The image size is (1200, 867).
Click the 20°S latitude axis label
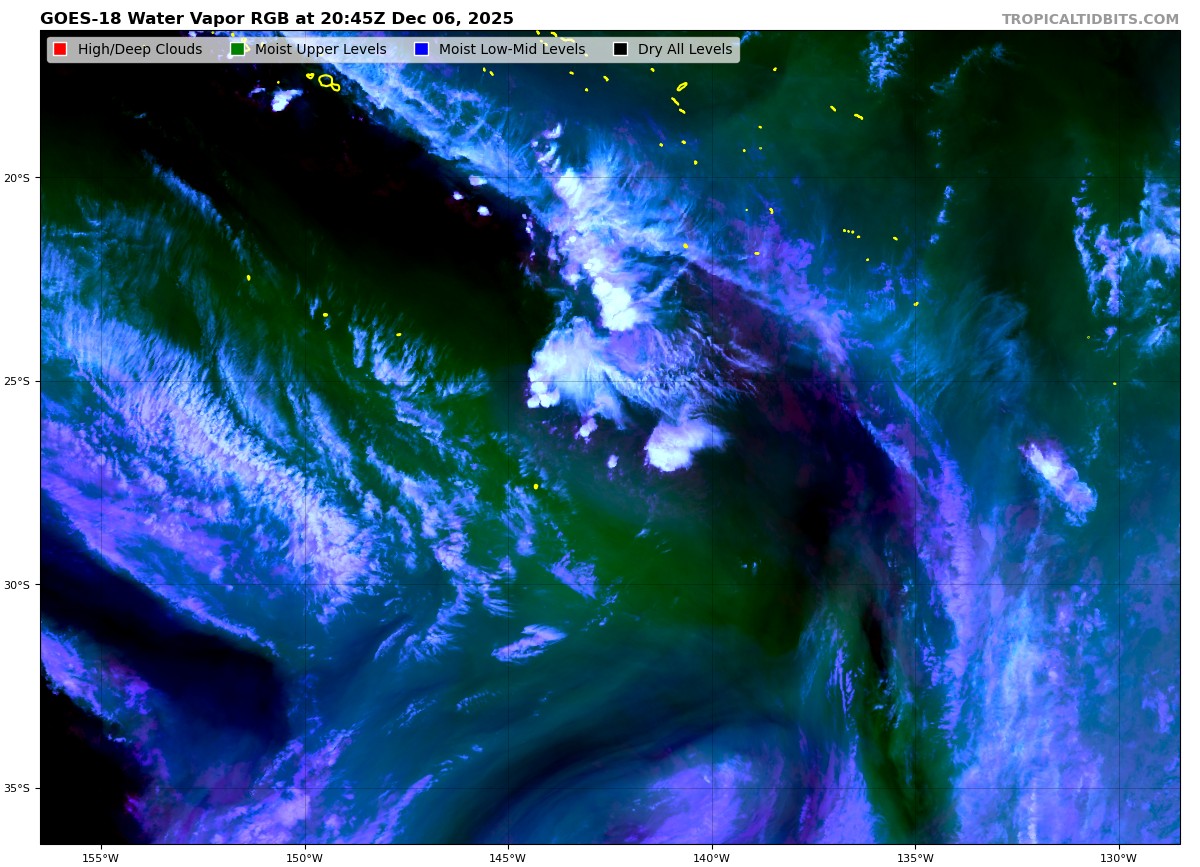point(17,178)
